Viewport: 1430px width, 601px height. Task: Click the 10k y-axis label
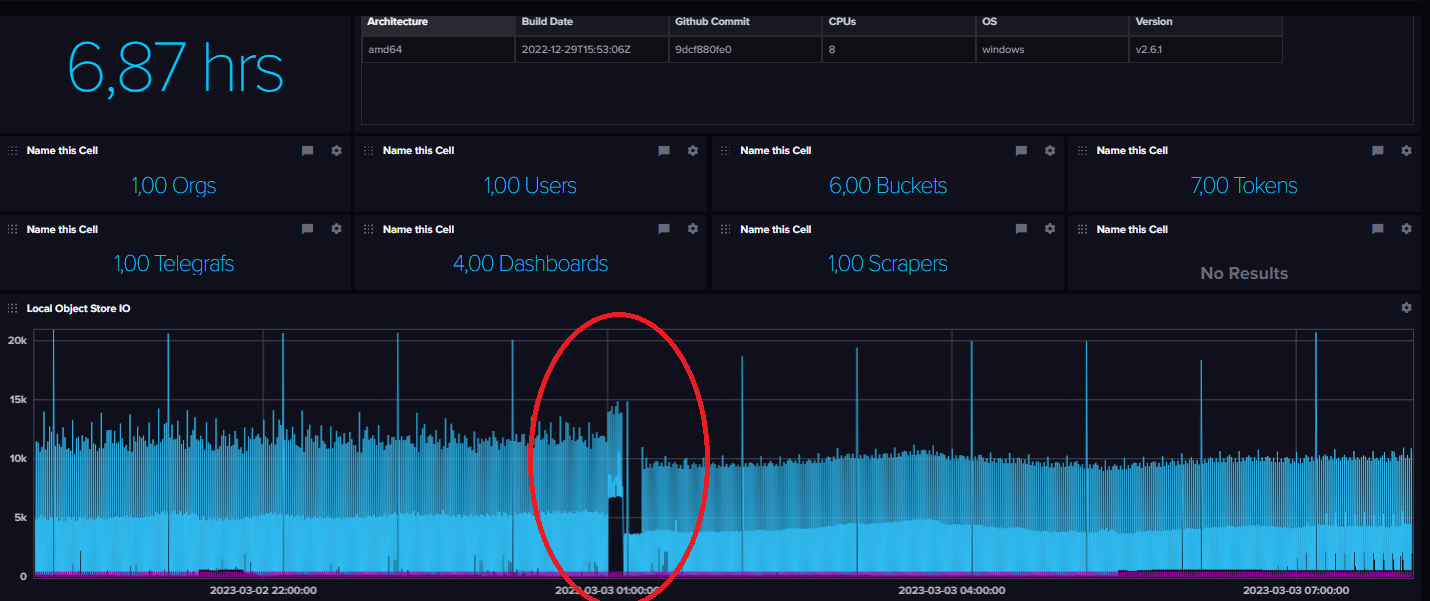tap(17, 459)
